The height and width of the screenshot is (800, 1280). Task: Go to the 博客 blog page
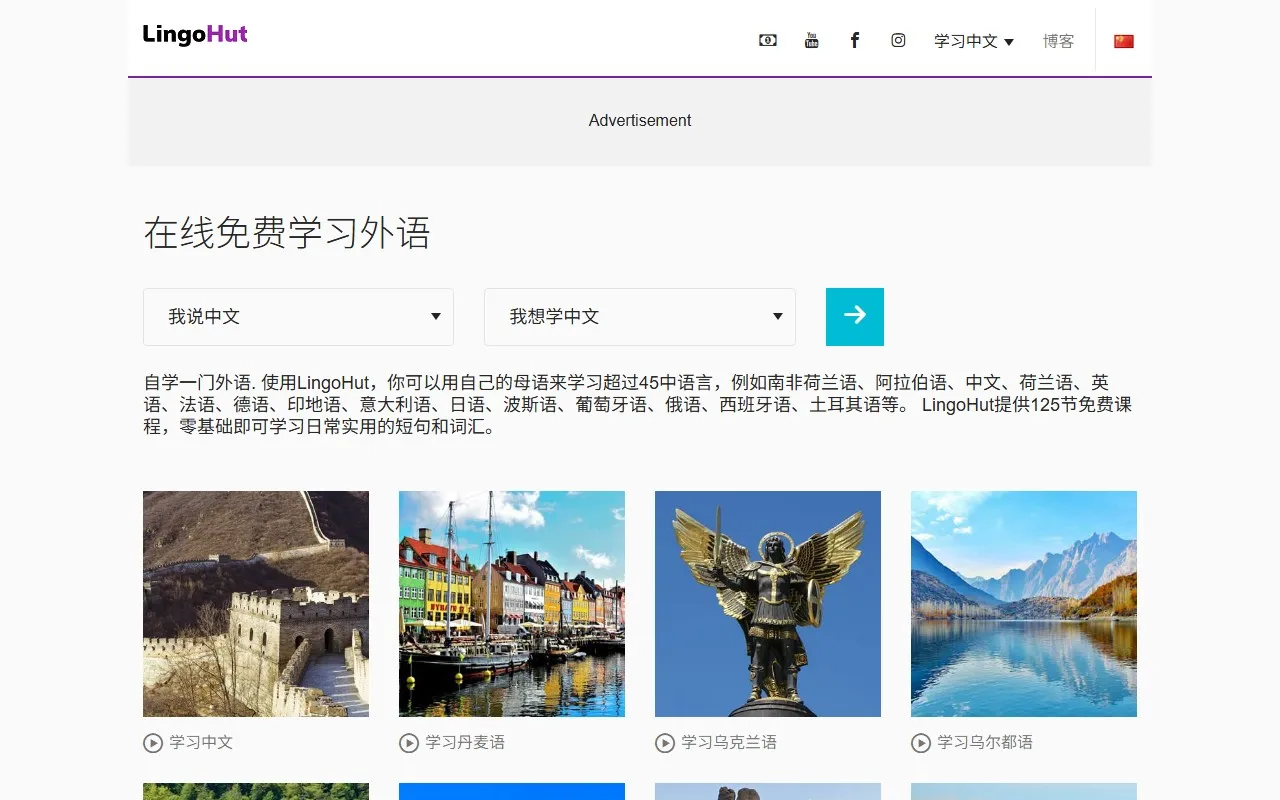pyautogui.click(x=1058, y=41)
